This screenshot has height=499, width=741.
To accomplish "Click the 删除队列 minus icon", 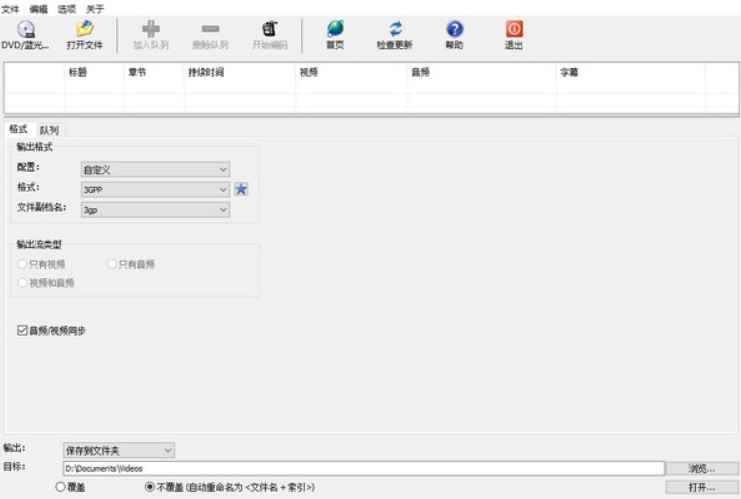I will 210,29.
